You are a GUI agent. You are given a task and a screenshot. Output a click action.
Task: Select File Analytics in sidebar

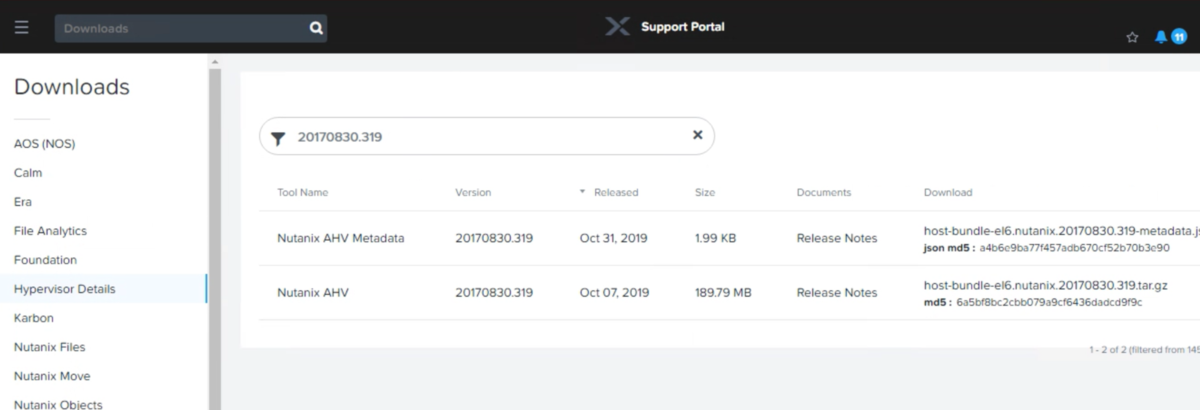50,231
